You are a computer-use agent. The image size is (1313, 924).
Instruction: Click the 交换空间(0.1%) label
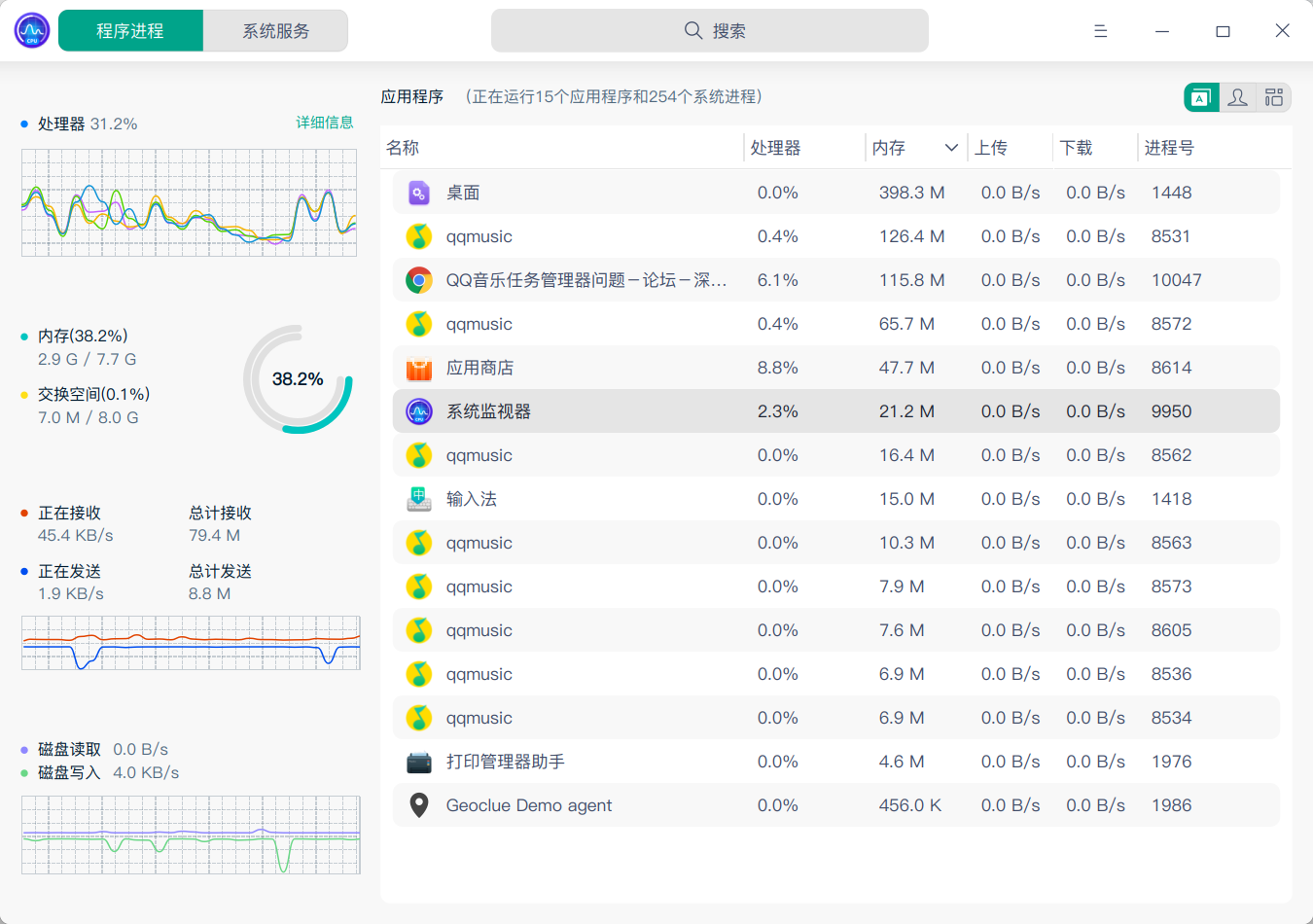coord(93,394)
